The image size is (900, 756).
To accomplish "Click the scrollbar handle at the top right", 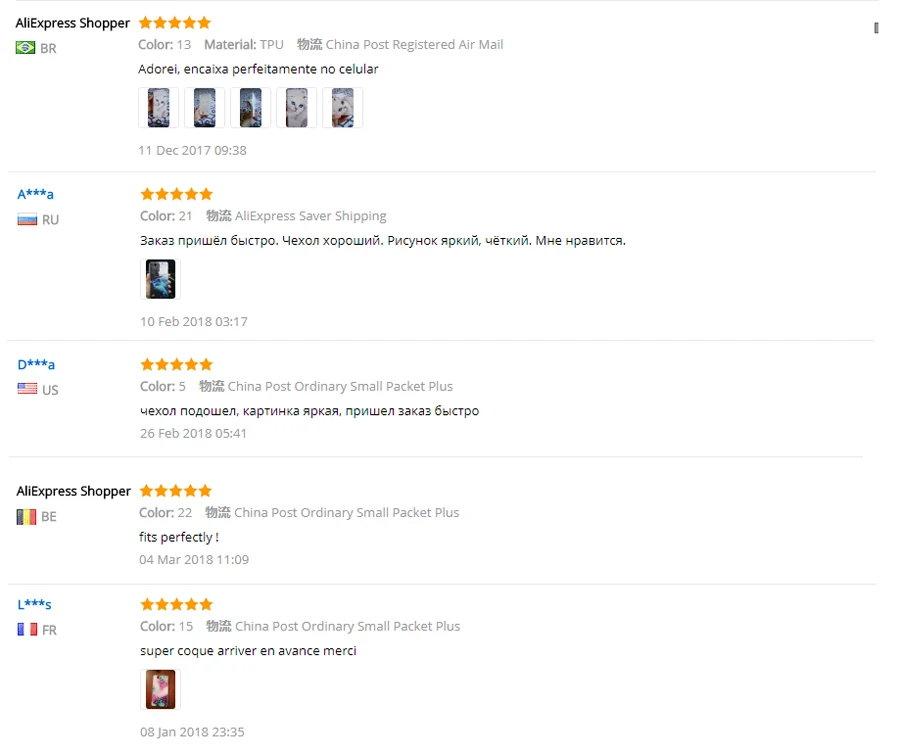I will [x=876, y=28].
